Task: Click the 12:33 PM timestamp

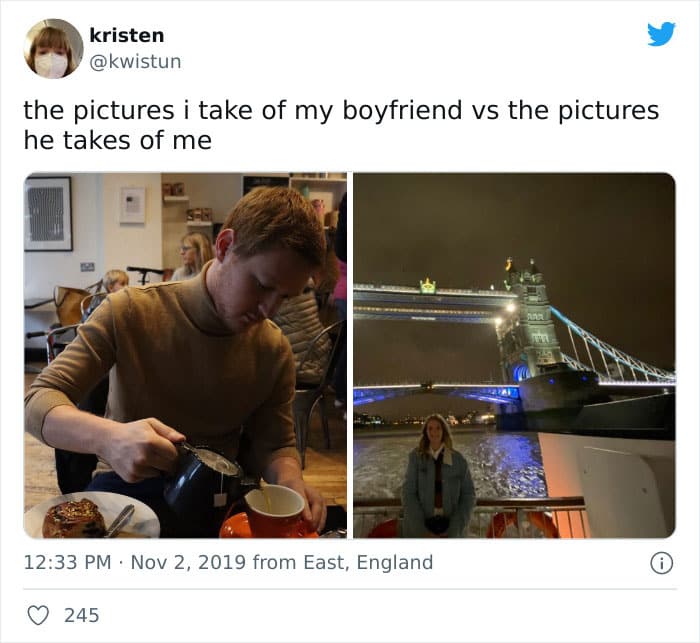Action: 67,562
